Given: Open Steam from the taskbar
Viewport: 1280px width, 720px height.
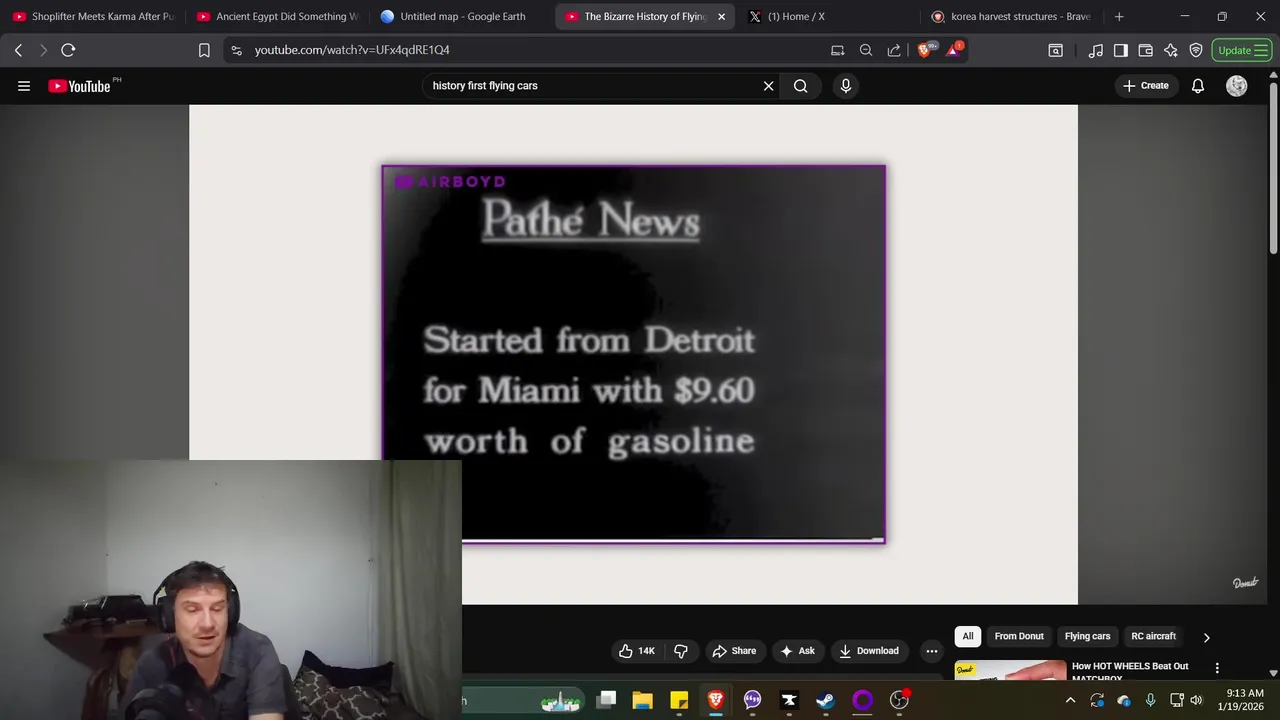Looking at the screenshot, I should click(825, 700).
